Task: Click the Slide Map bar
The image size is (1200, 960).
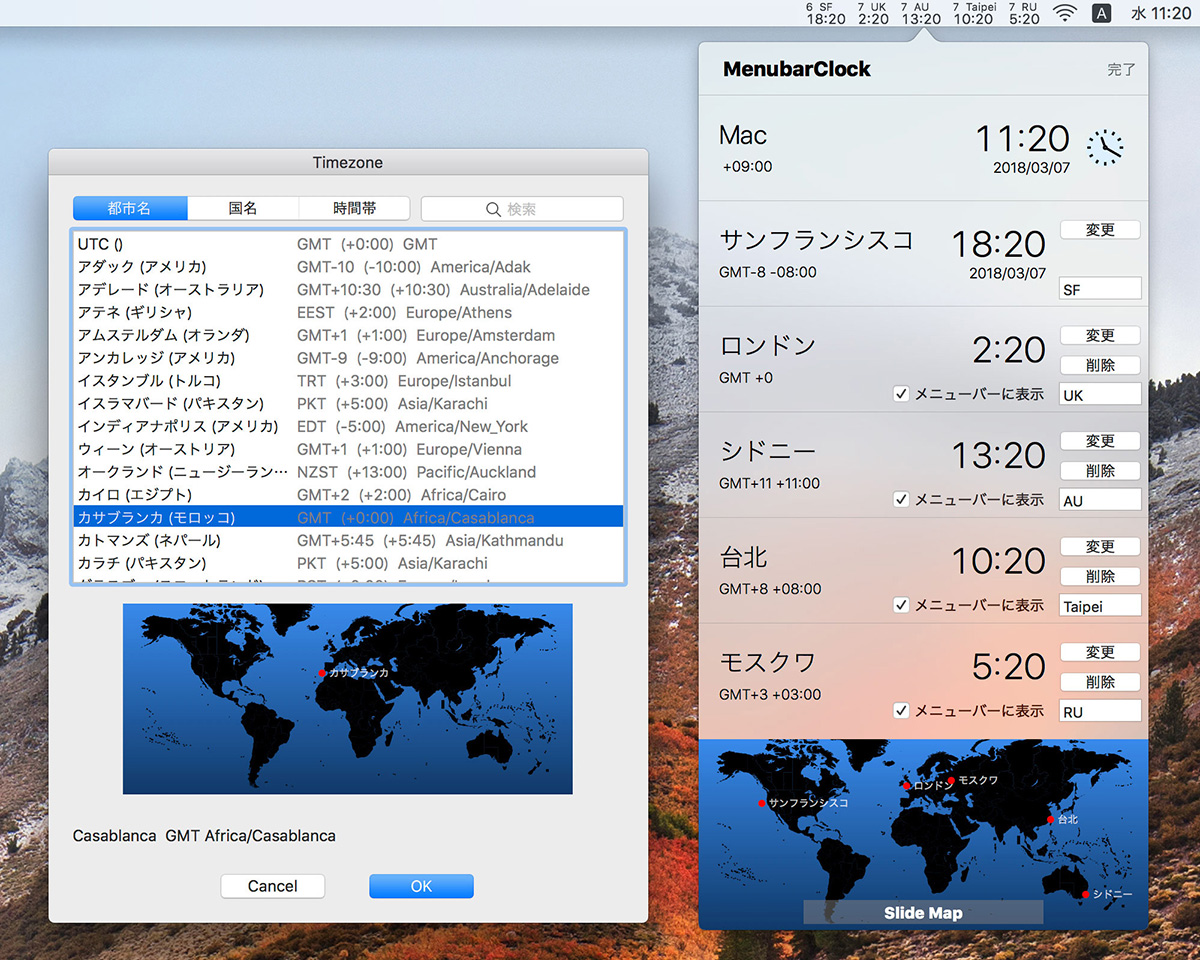Action: (922, 913)
